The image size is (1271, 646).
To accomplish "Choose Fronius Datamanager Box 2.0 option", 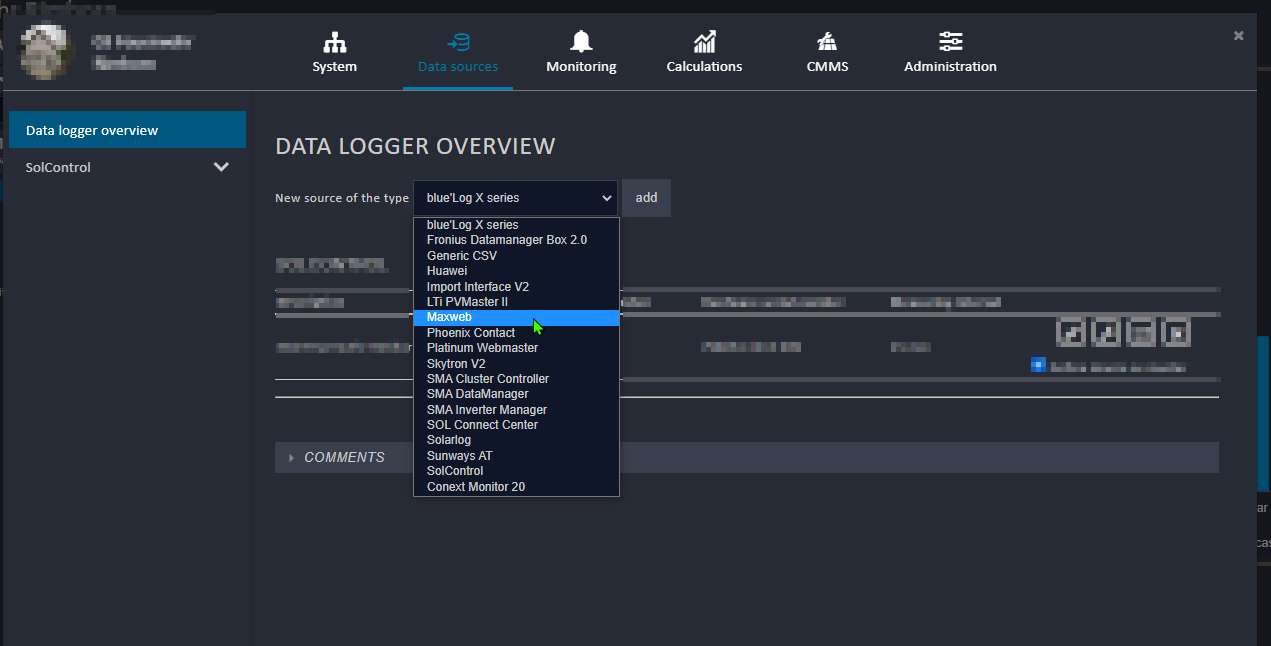I will click(x=516, y=240).
